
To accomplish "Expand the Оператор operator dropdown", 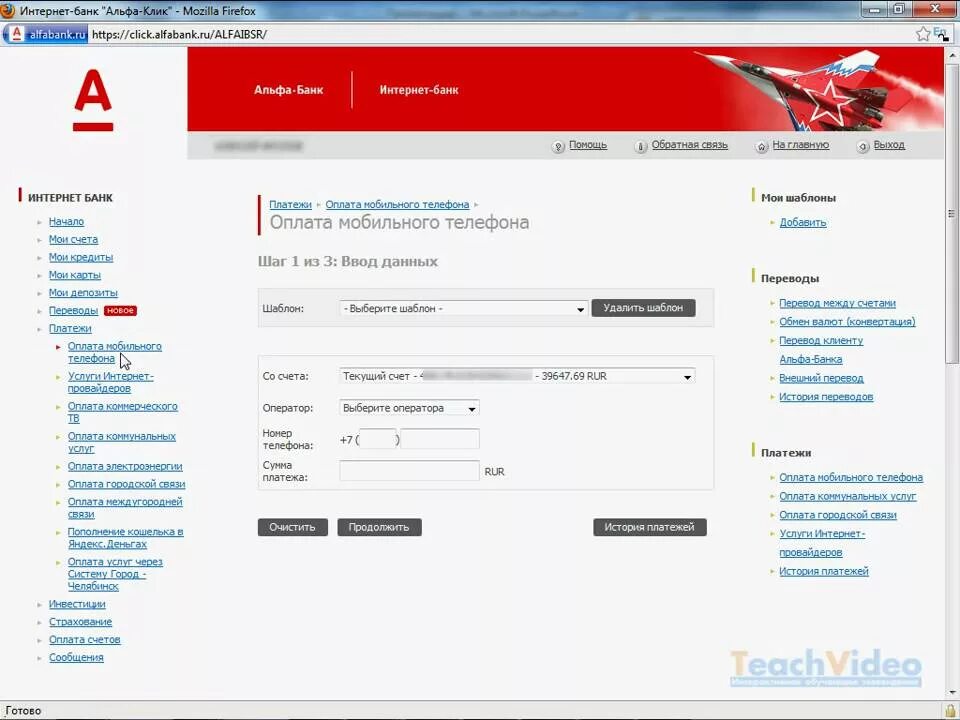I will [409, 408].
